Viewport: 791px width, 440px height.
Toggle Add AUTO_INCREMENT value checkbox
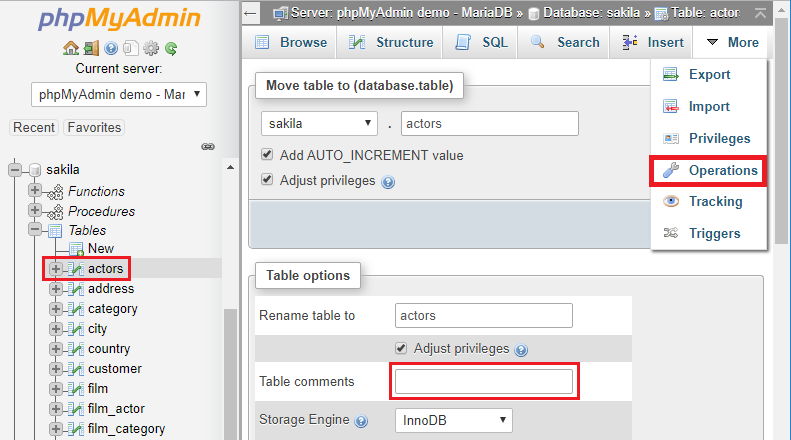267,155
